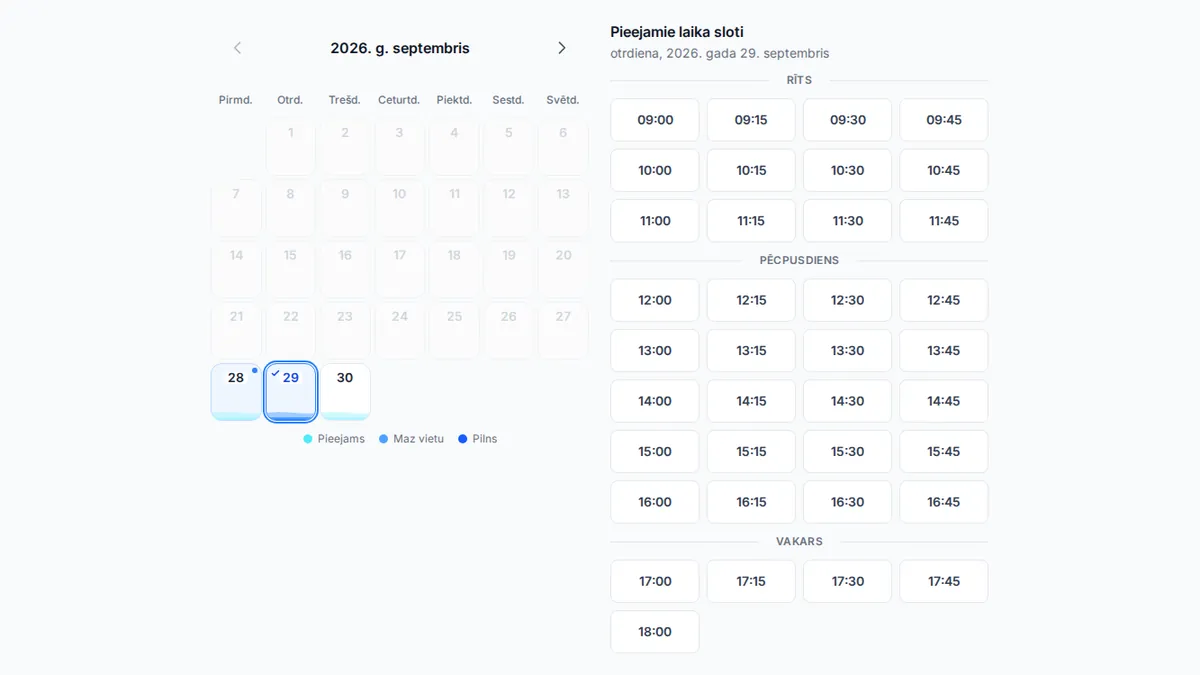Screen dimensions: 1200x675
Task: Choose the 12:30 time slot
Action: click(847, 300)
